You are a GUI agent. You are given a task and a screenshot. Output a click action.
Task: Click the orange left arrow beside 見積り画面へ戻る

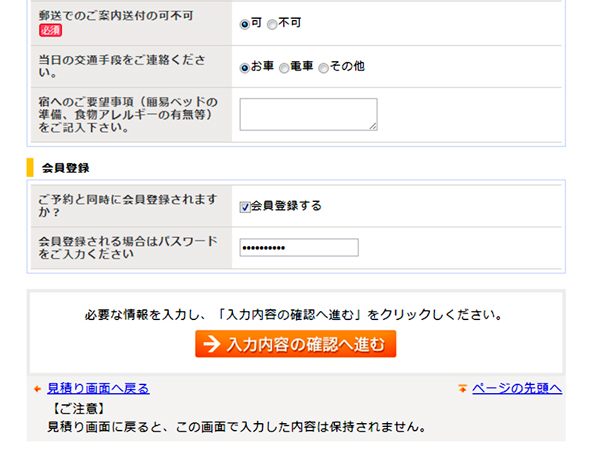(x=38, y=389)
